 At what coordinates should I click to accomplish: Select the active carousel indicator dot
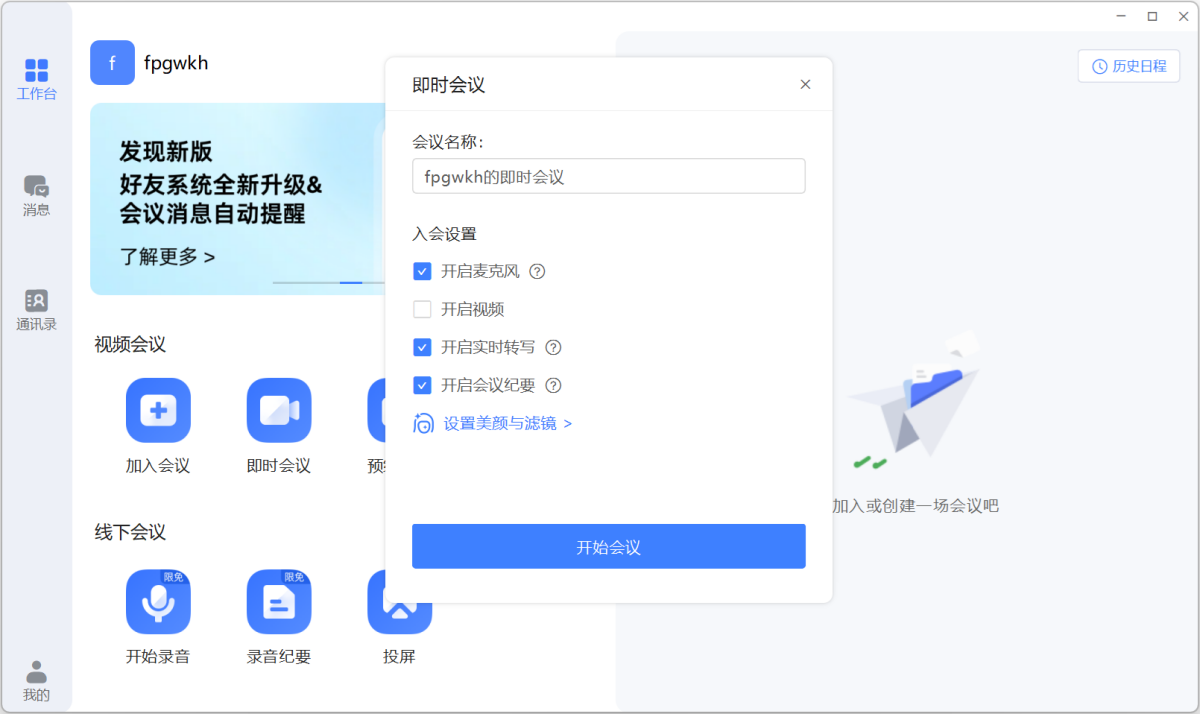click(351, 283)
